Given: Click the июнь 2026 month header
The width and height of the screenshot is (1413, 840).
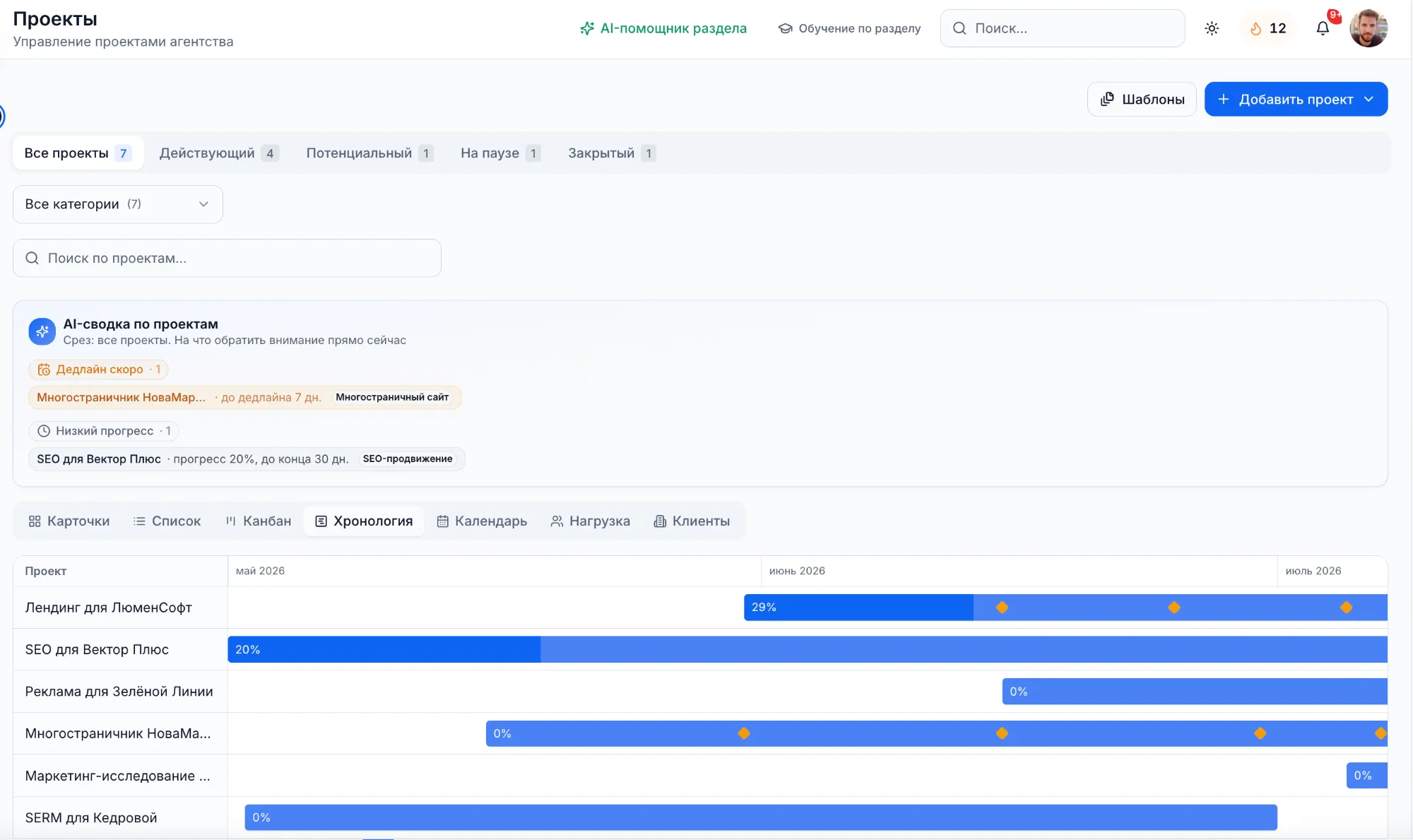Looking at the screenshot, I should pyautogui.click(x=797, y=571).
